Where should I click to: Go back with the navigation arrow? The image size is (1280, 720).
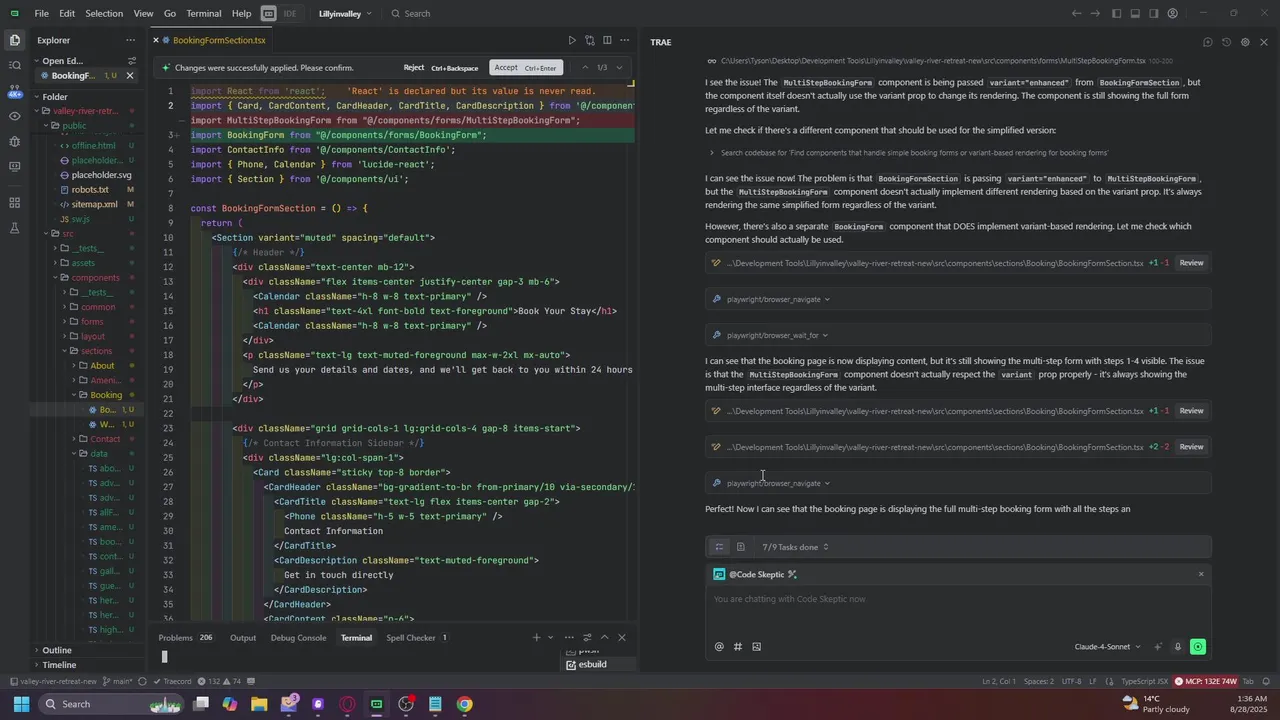pyautogui.click(x=1076, y=13)
